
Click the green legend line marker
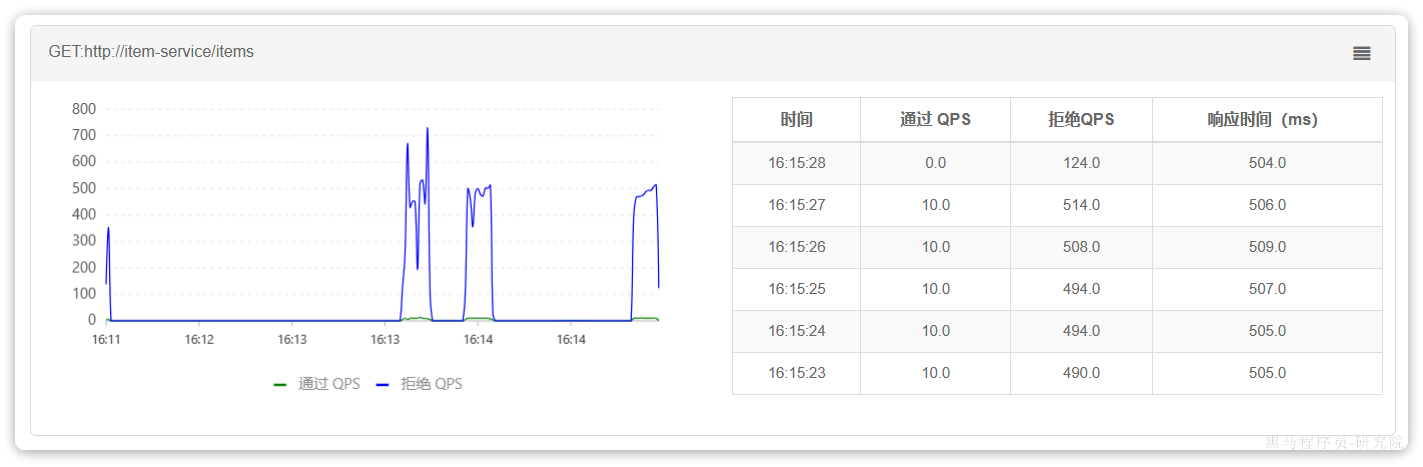point(280,384)
